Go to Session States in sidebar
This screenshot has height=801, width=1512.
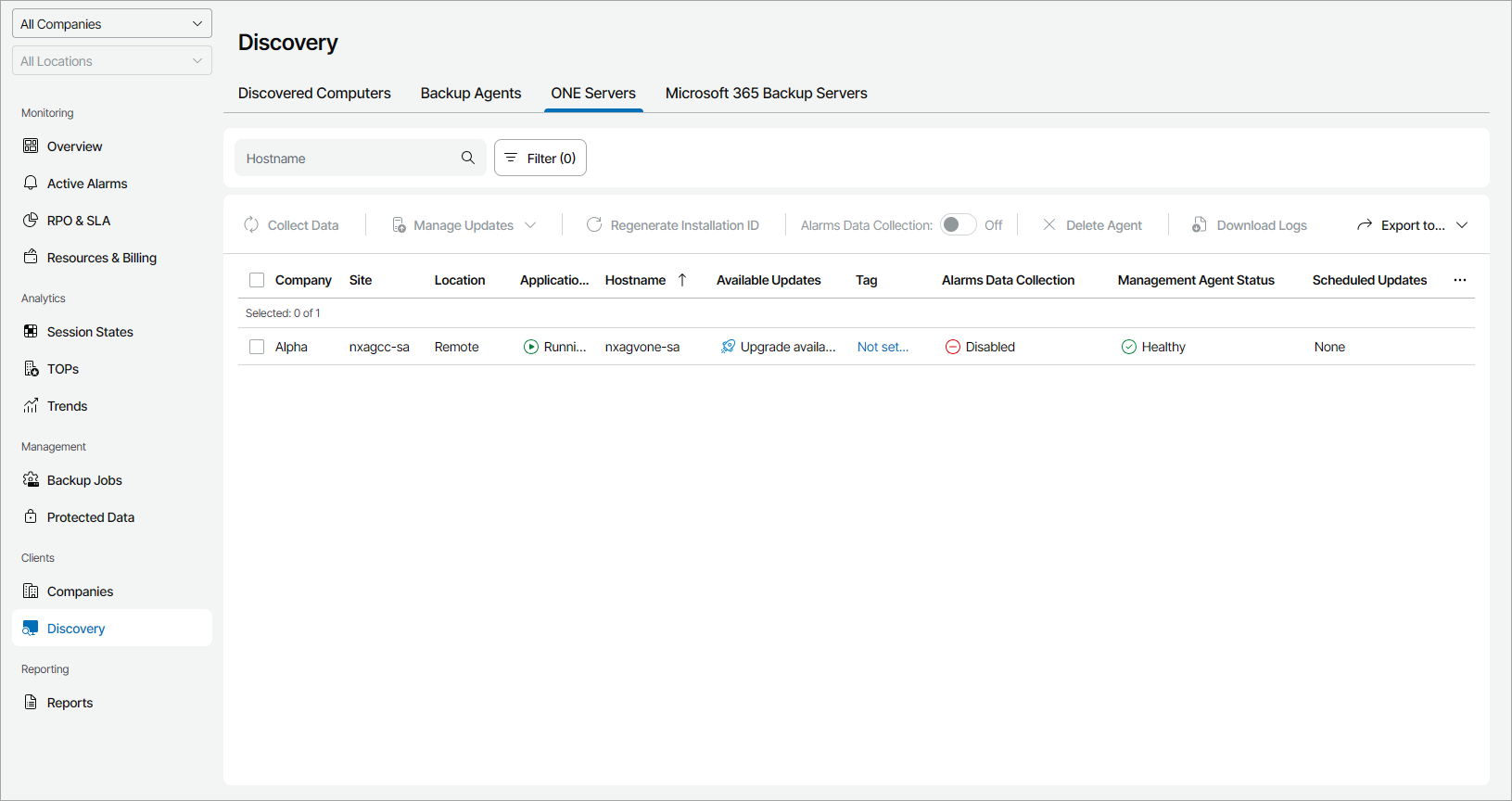click(x=90, y=332)
